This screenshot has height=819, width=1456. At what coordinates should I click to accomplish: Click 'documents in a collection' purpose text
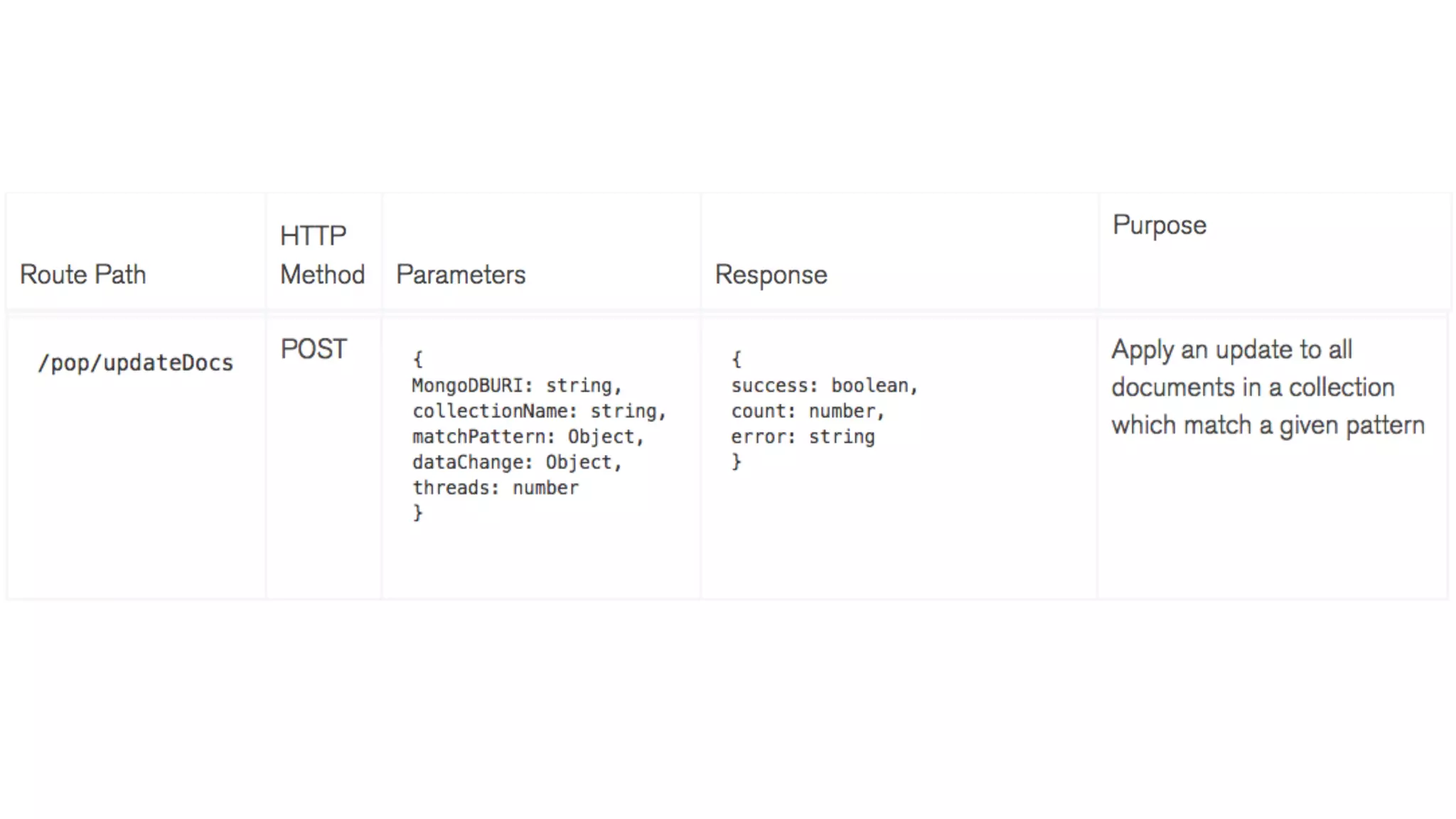coord(1253,387)
